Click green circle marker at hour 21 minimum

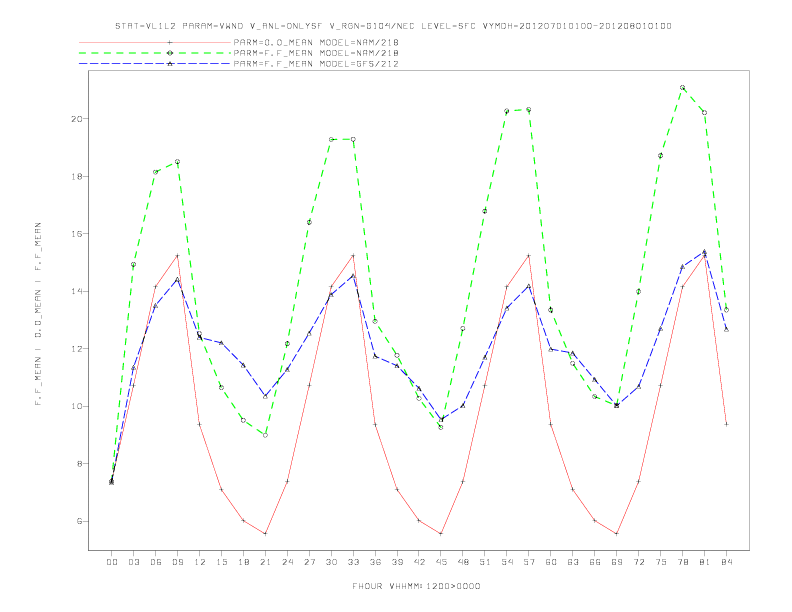[265, 435]
